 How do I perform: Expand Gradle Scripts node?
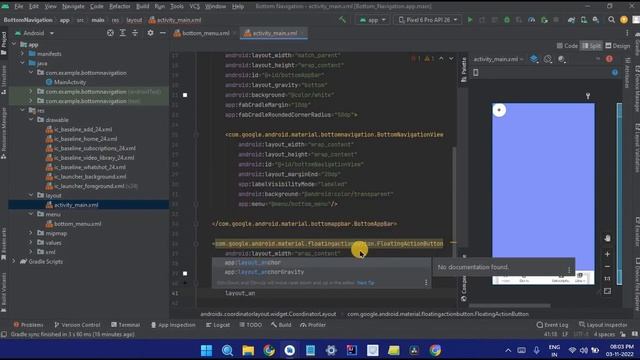coord(14,261)
